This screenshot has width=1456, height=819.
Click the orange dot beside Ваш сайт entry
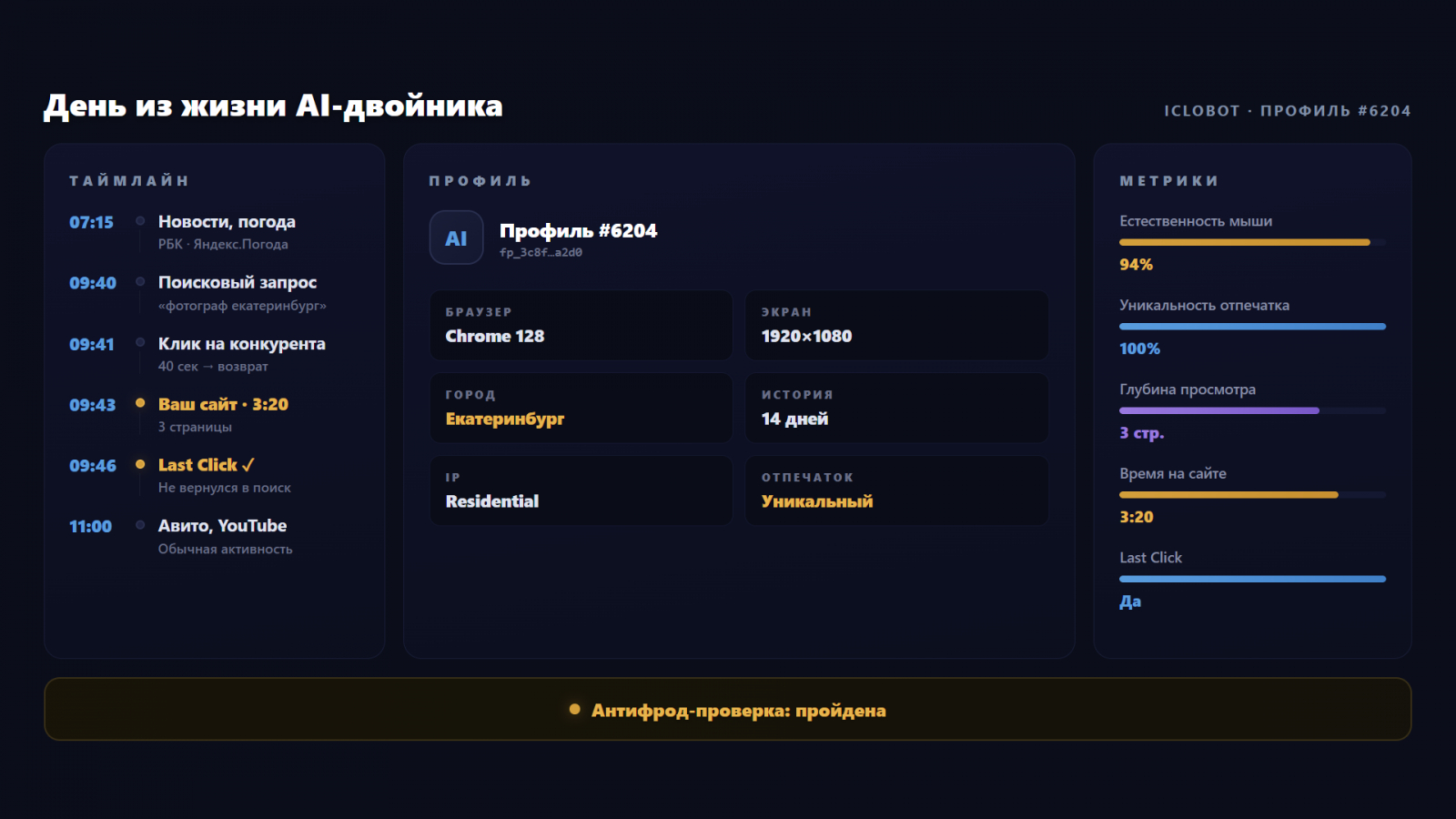coord(140,403)
